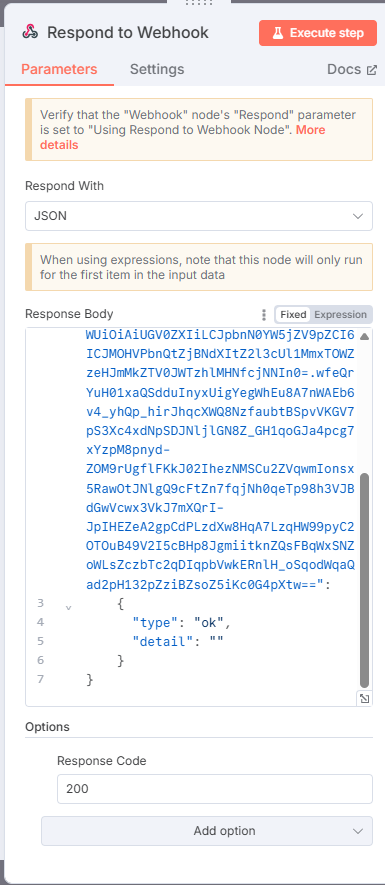Screen dimensions: 385x885
Task: Click the Execute step button
Action: coord(318,33)
